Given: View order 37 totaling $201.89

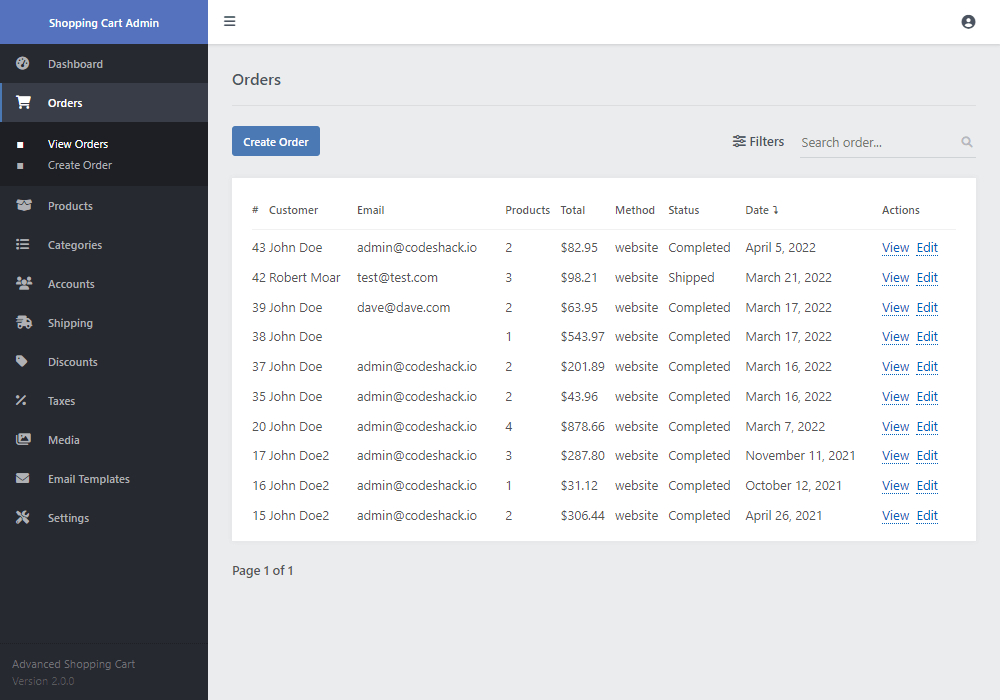Looking at the screenshot, I should tap(895, 367).
